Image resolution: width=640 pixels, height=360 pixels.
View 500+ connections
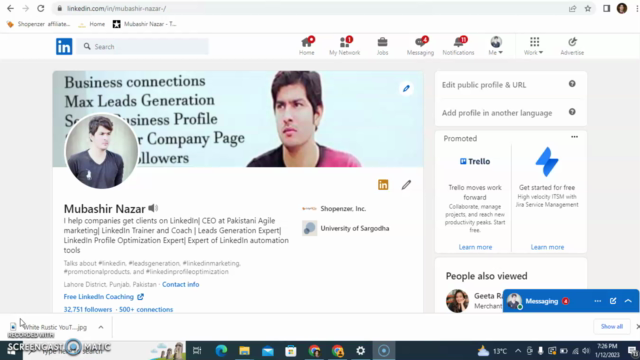click(x=146, y=309)
